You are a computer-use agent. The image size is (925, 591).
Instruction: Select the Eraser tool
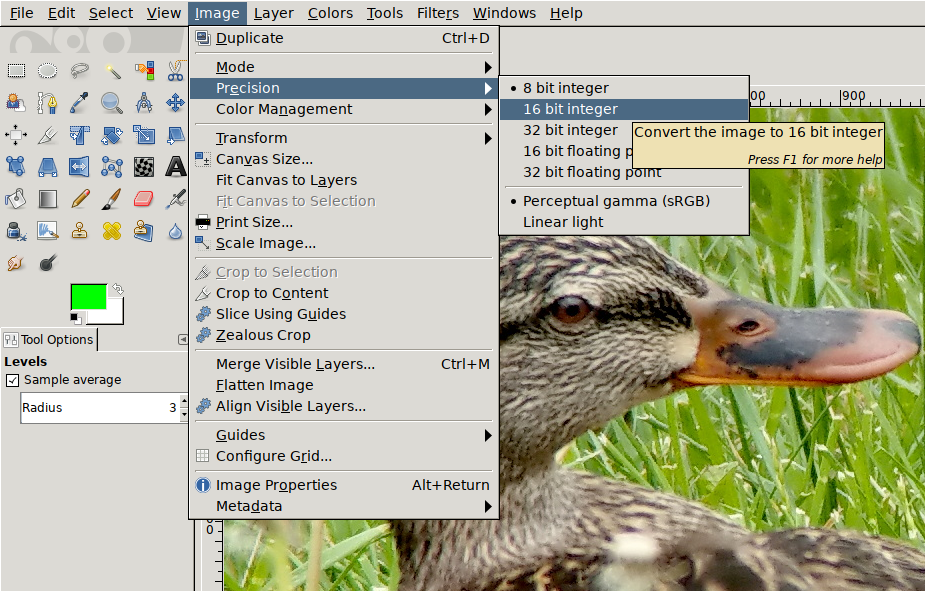(144, 198)
